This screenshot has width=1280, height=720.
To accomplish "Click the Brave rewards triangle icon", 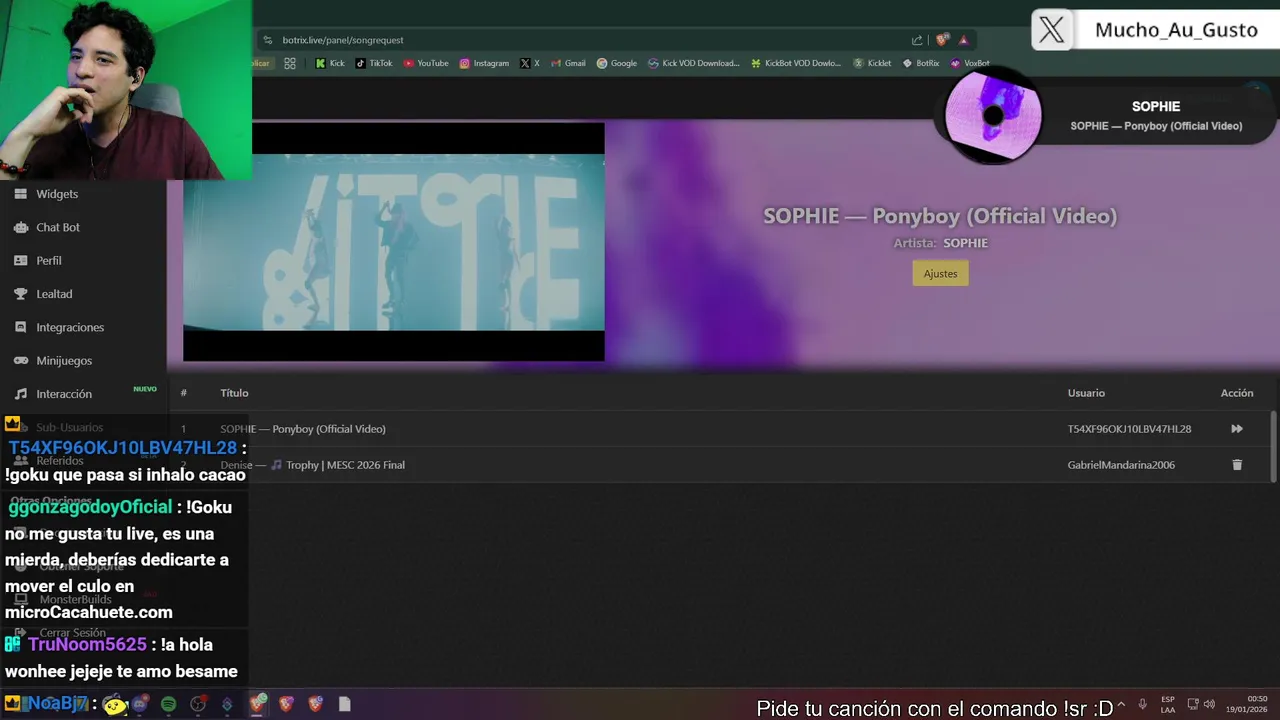I will tap(963, 40).
